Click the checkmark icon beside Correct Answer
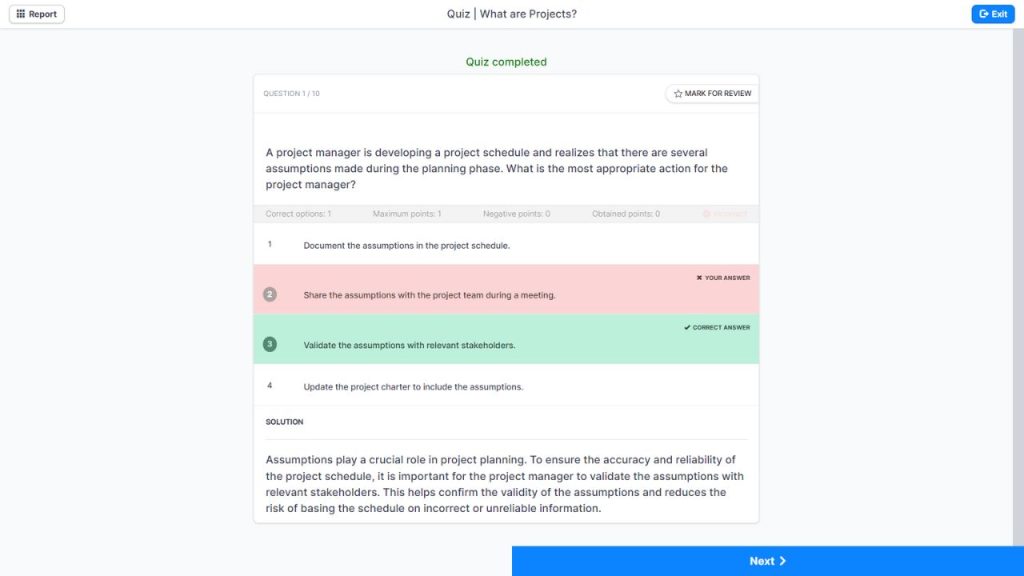1024x576 pixels. [687, 327]
